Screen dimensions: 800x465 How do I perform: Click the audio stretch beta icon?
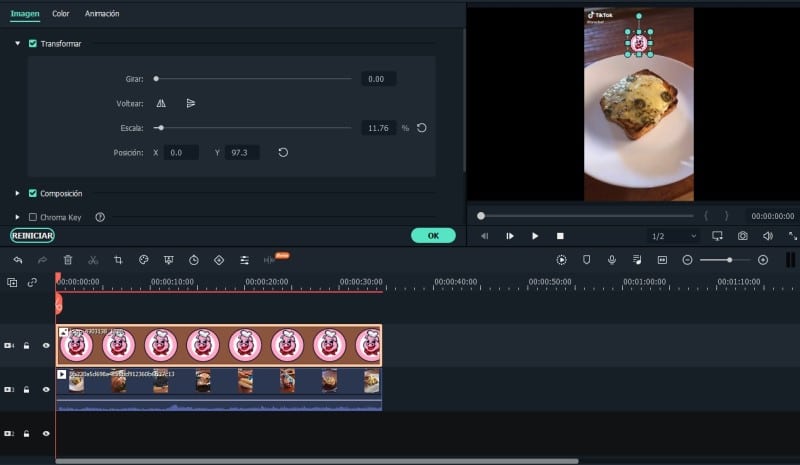269,260
